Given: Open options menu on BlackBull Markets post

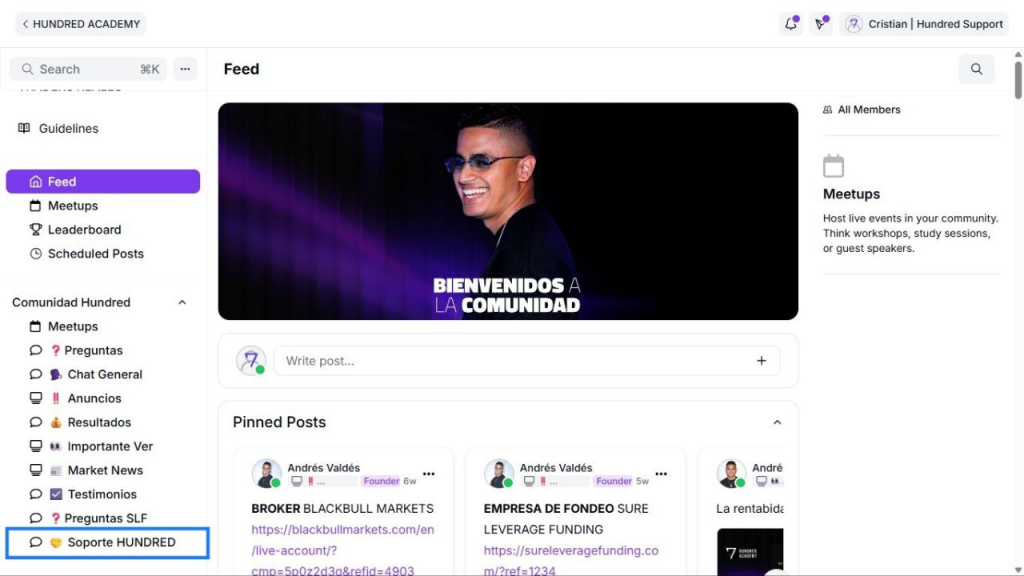Looking at the screenshot, I should [x=428, y=474].
